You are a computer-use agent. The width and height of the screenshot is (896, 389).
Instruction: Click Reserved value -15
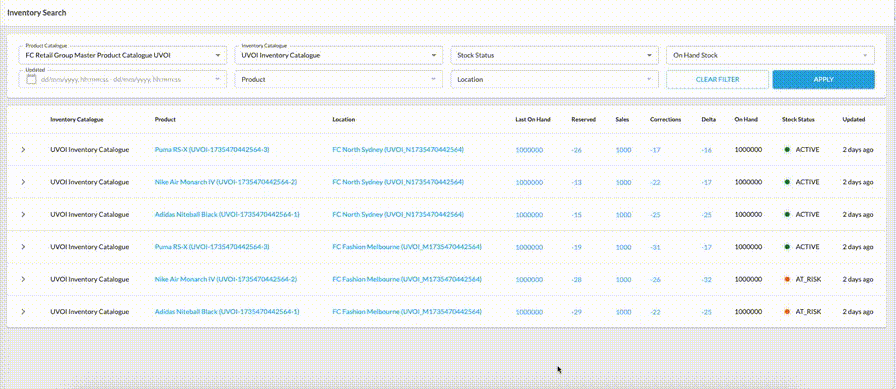pyautogui.click(x=577, y=215)
